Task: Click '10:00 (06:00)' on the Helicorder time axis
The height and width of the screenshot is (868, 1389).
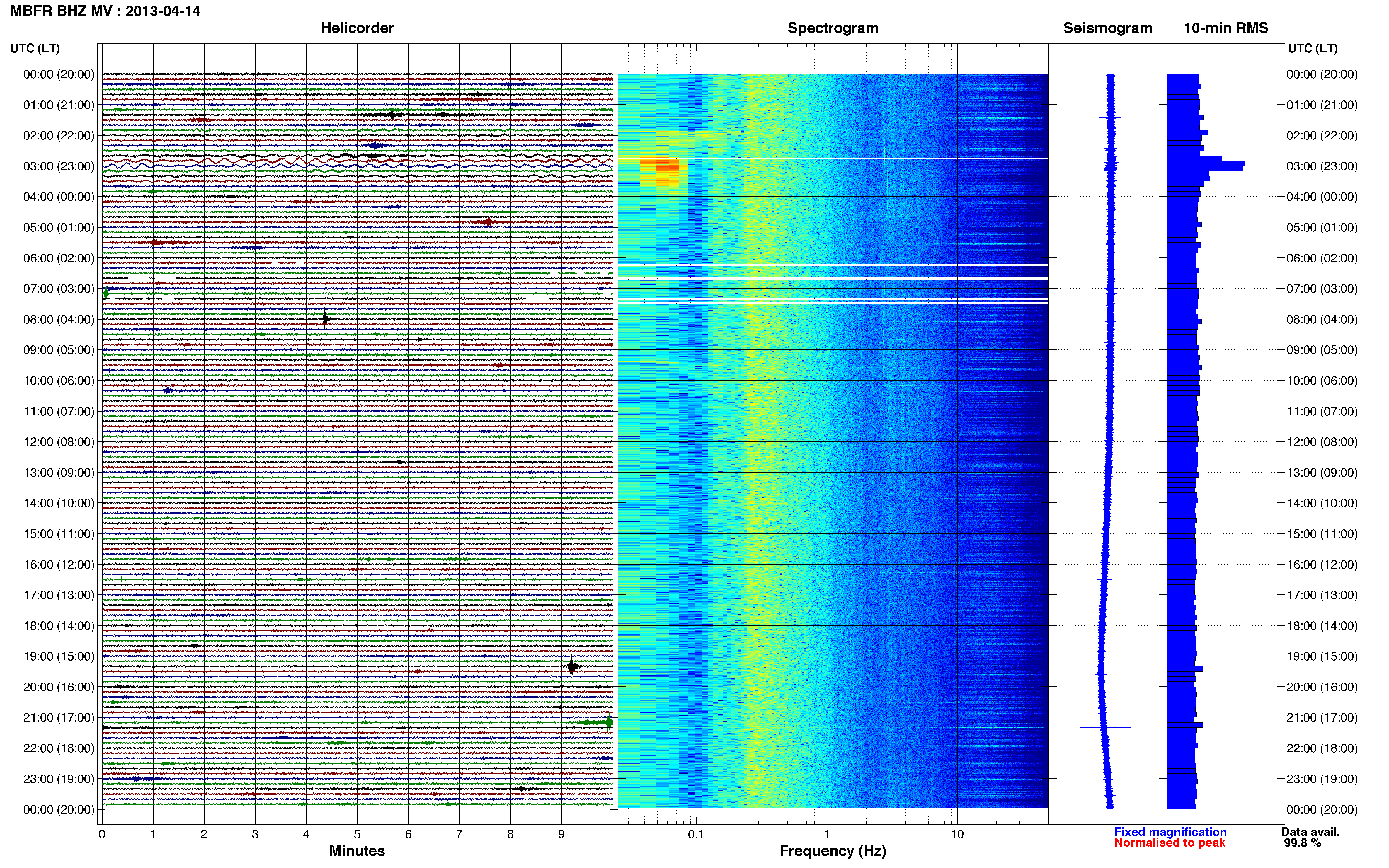Action: click(x=59, y=381)
